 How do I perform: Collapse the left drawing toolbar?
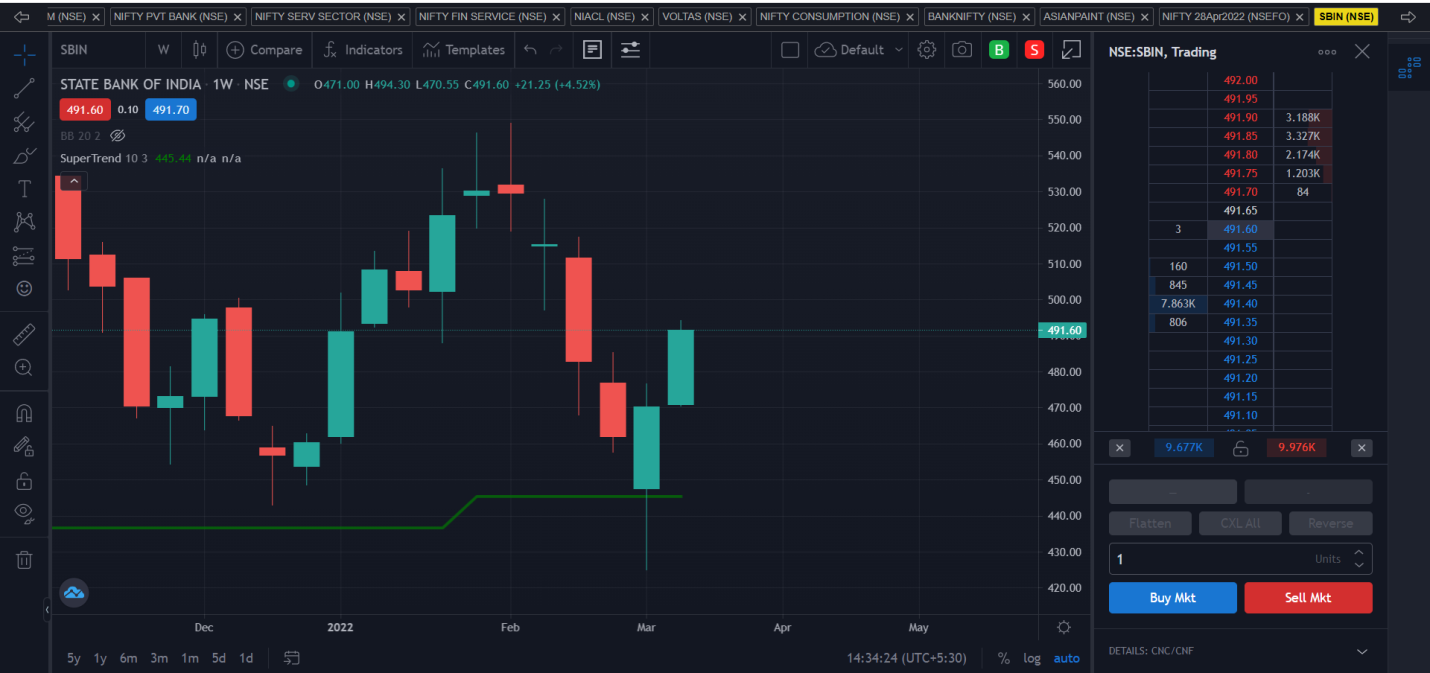(47, 608)
